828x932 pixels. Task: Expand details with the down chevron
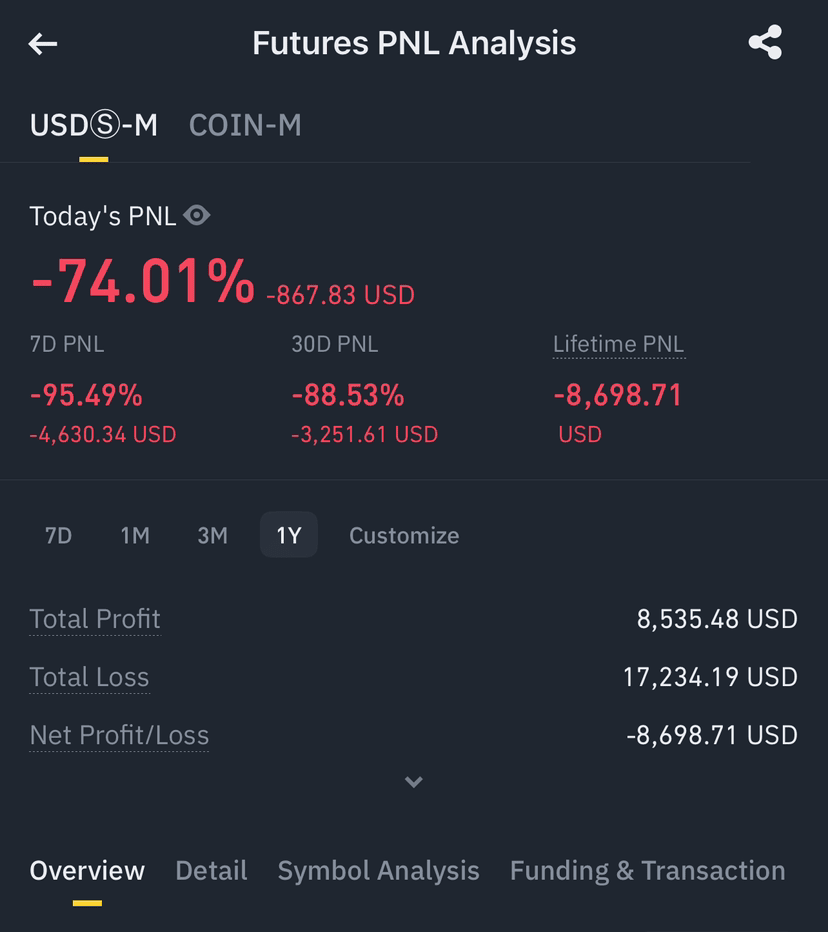pos(414,782)
